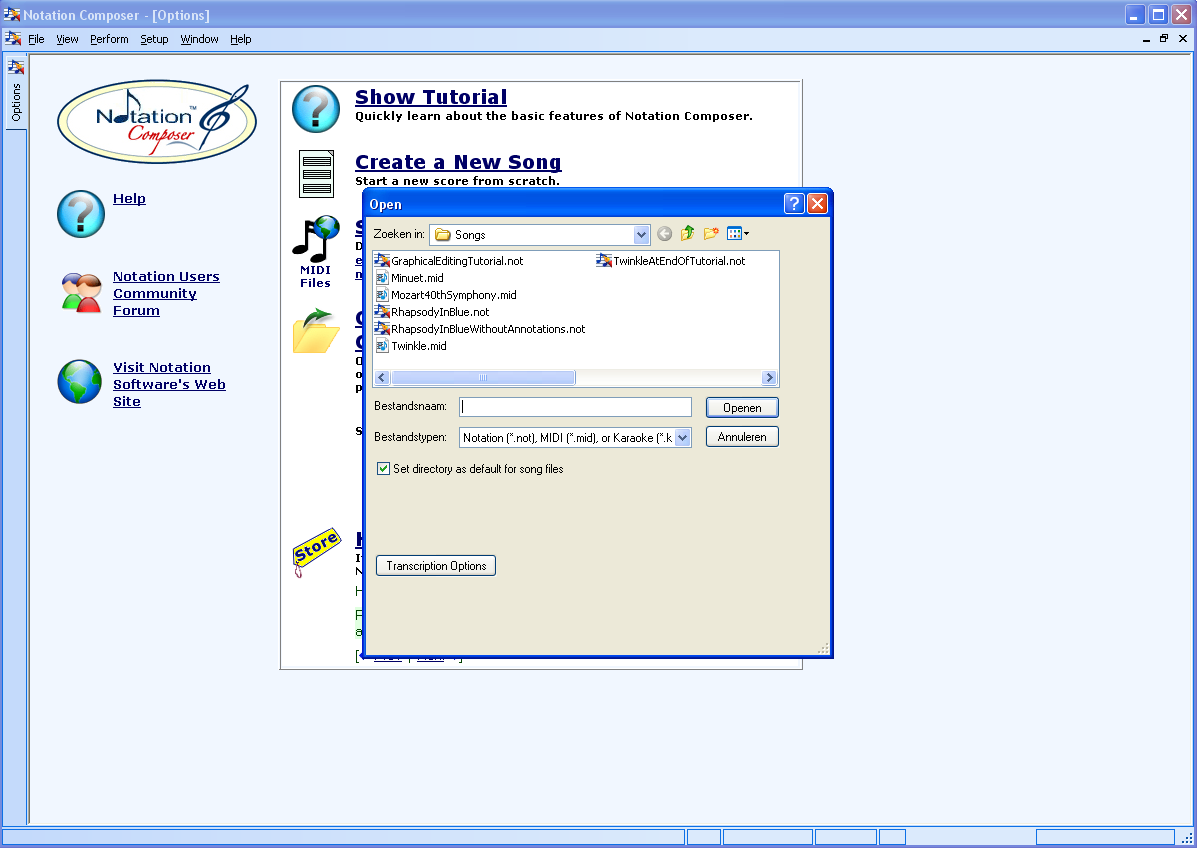Click the inner document minimize button in menu bar
Screen dimensions: 1197x848
click(1146, 38)
